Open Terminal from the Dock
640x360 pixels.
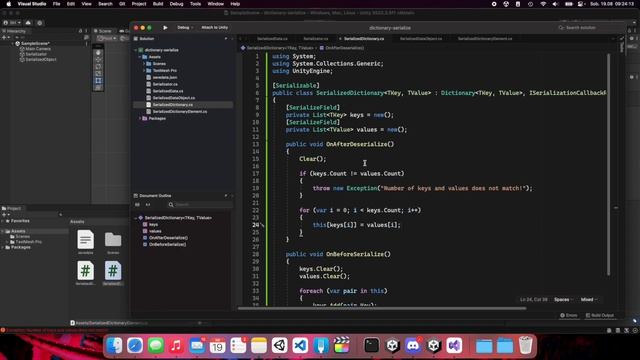pos(371,346)
